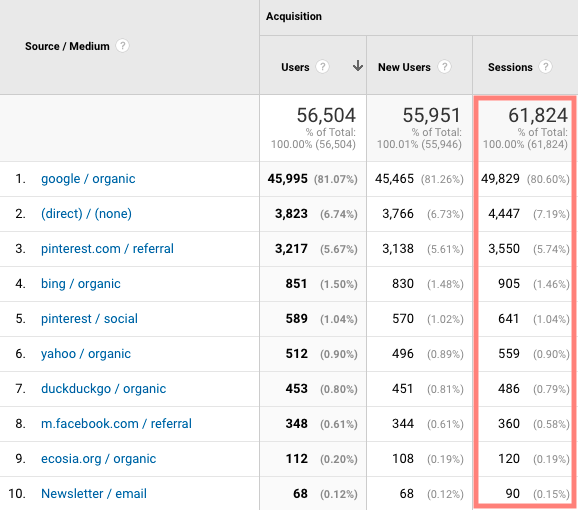578x510 pixels.
Task: Click New Users value 496
Action: [x=403, y=354]
